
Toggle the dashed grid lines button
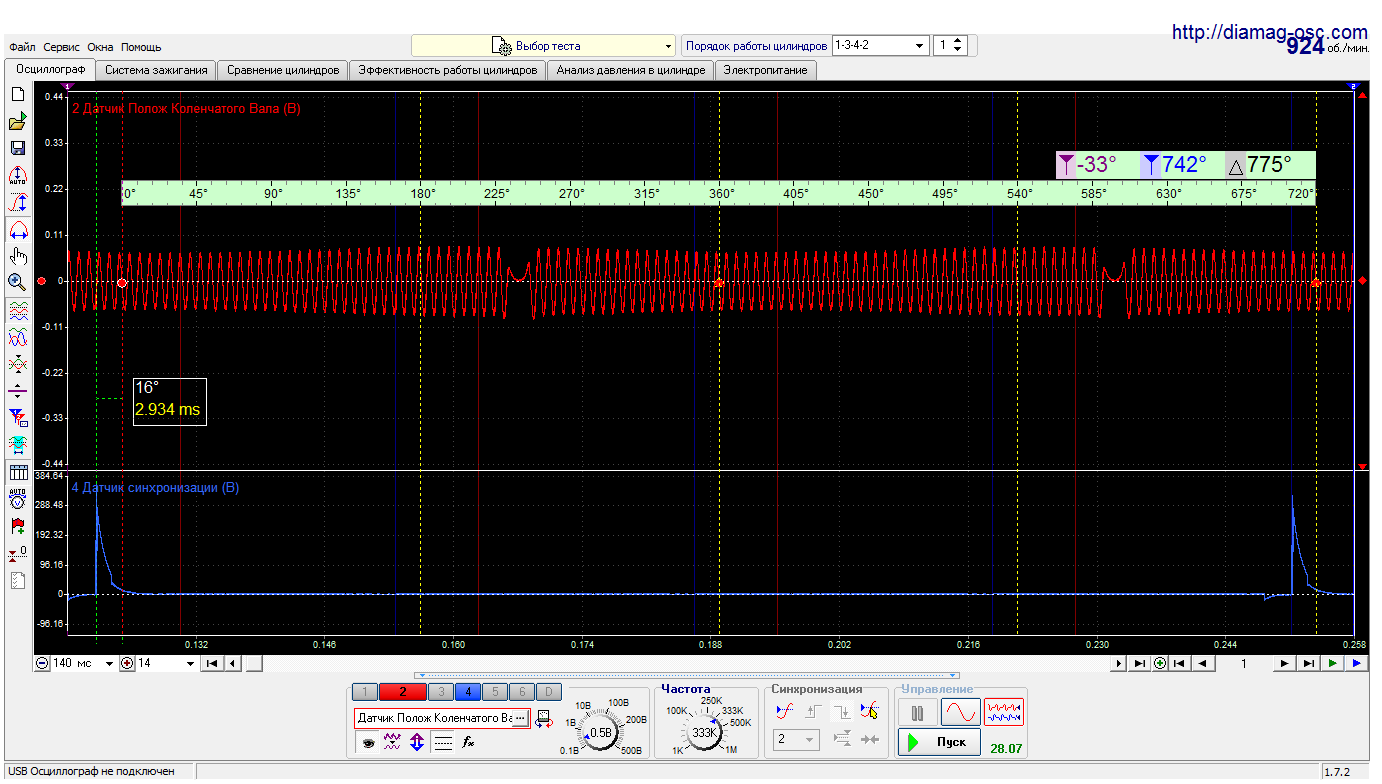(443, 743)
